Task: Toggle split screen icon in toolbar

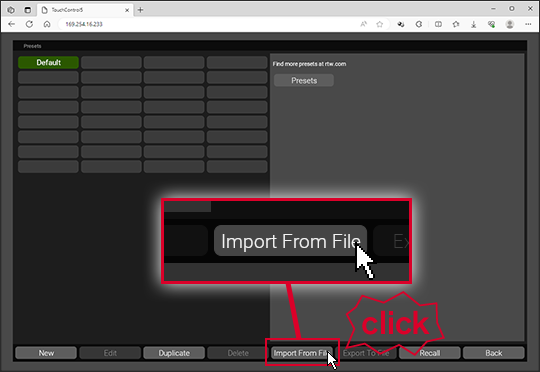Action: [x=438, y=24]
